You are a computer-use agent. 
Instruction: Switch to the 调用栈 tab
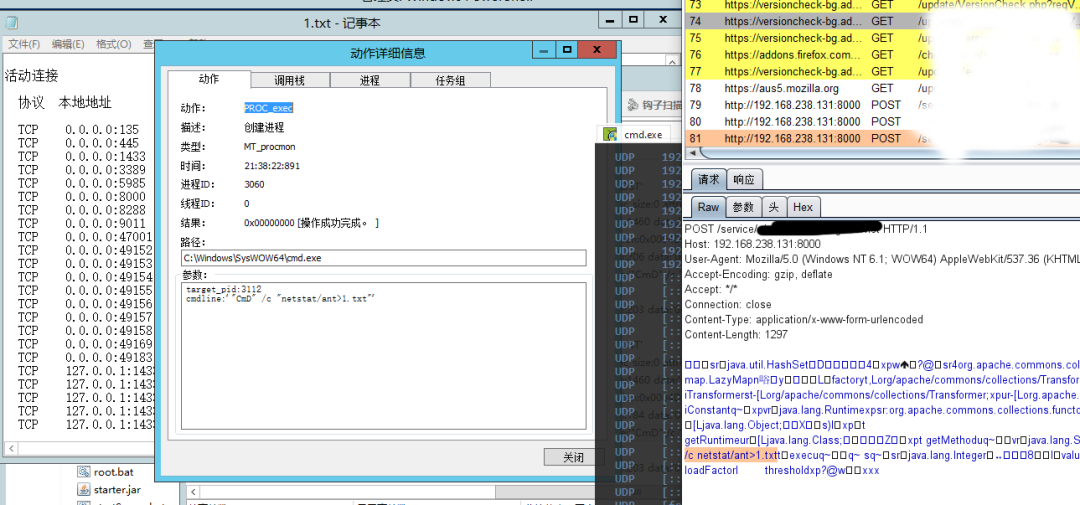point(290,80)
